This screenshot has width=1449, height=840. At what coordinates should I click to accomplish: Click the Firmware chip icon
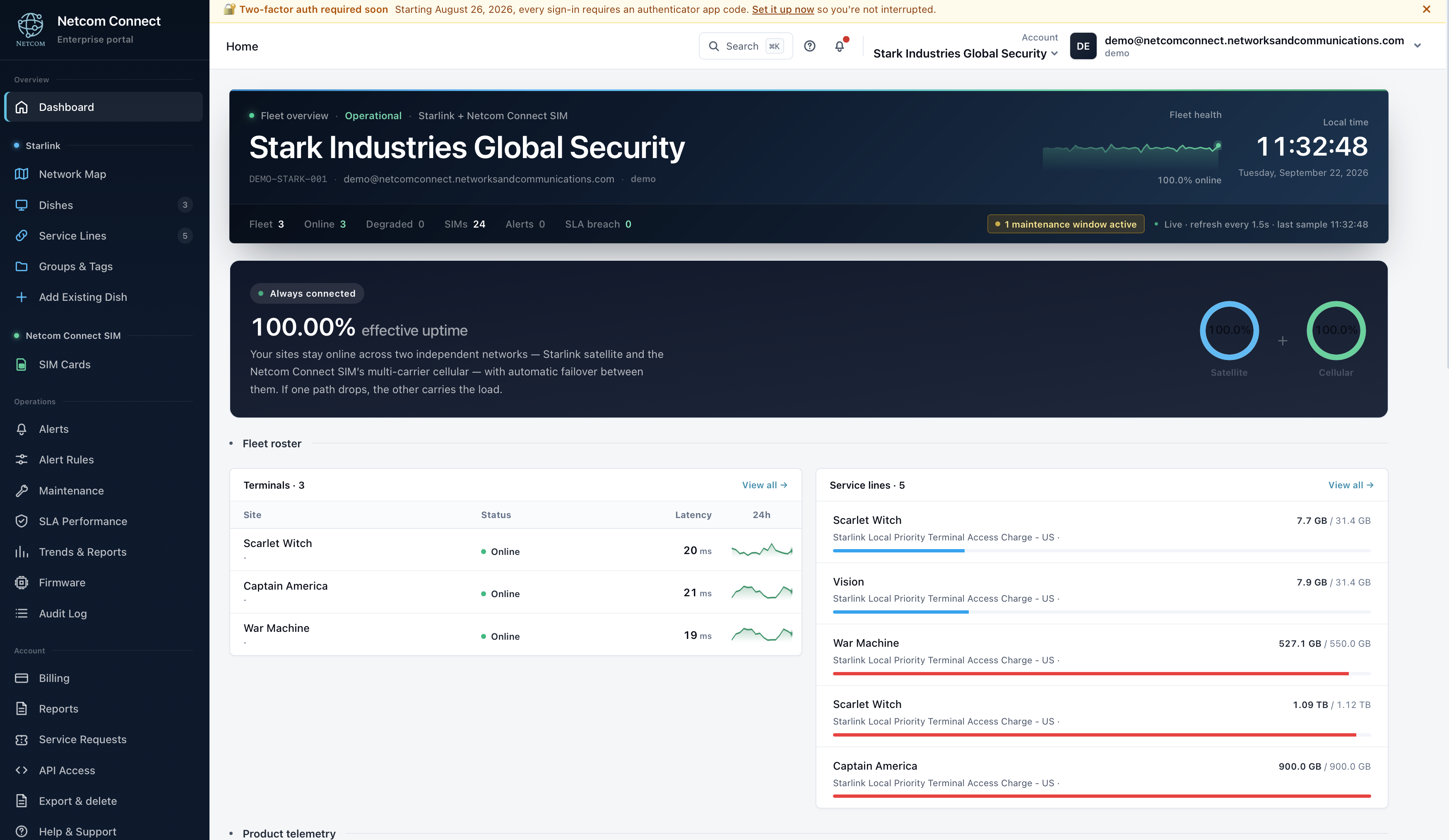tap(22, 583)
